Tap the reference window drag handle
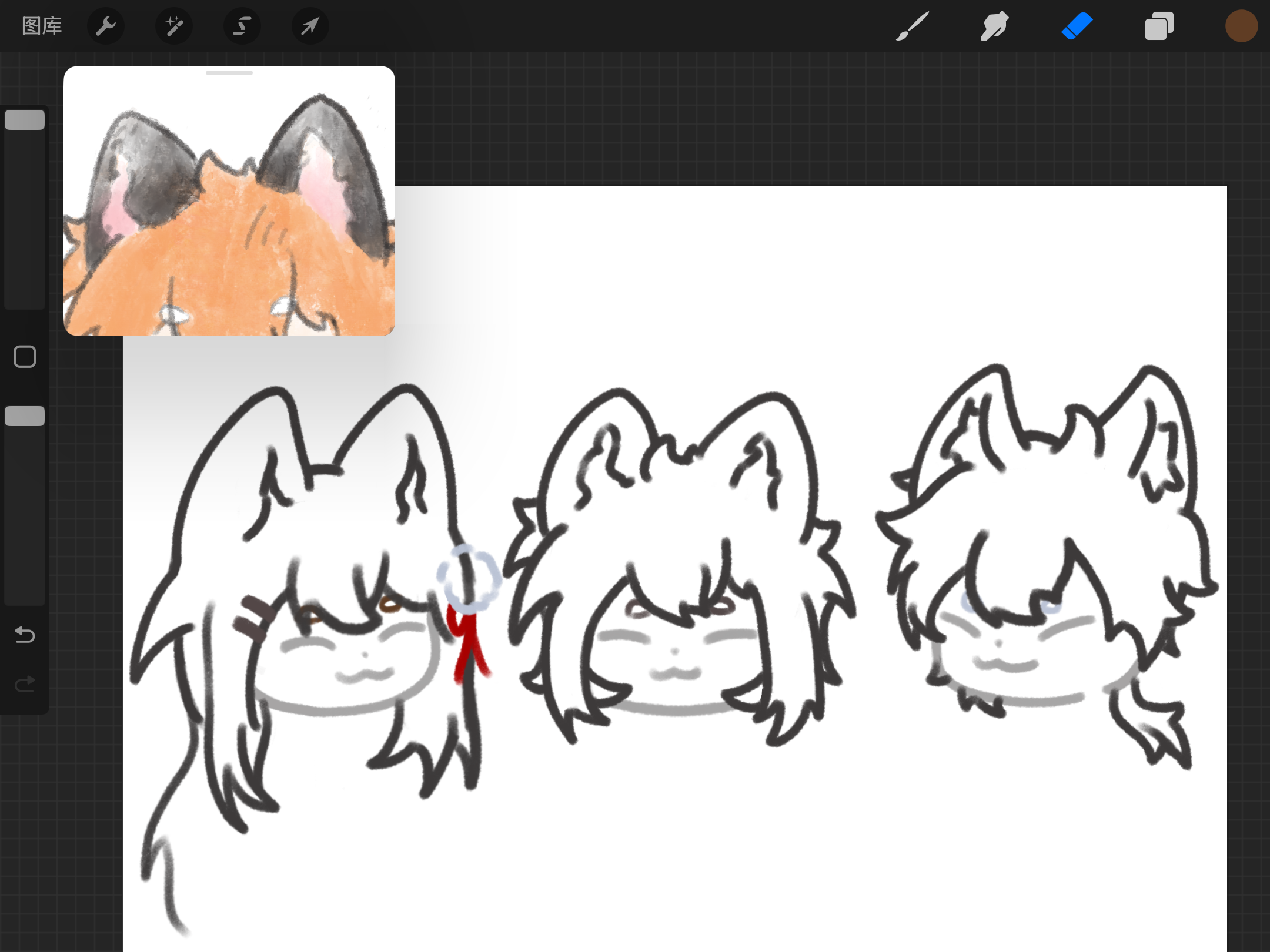Viewport: 1270px width, 952px height. [x=229, y=73]
